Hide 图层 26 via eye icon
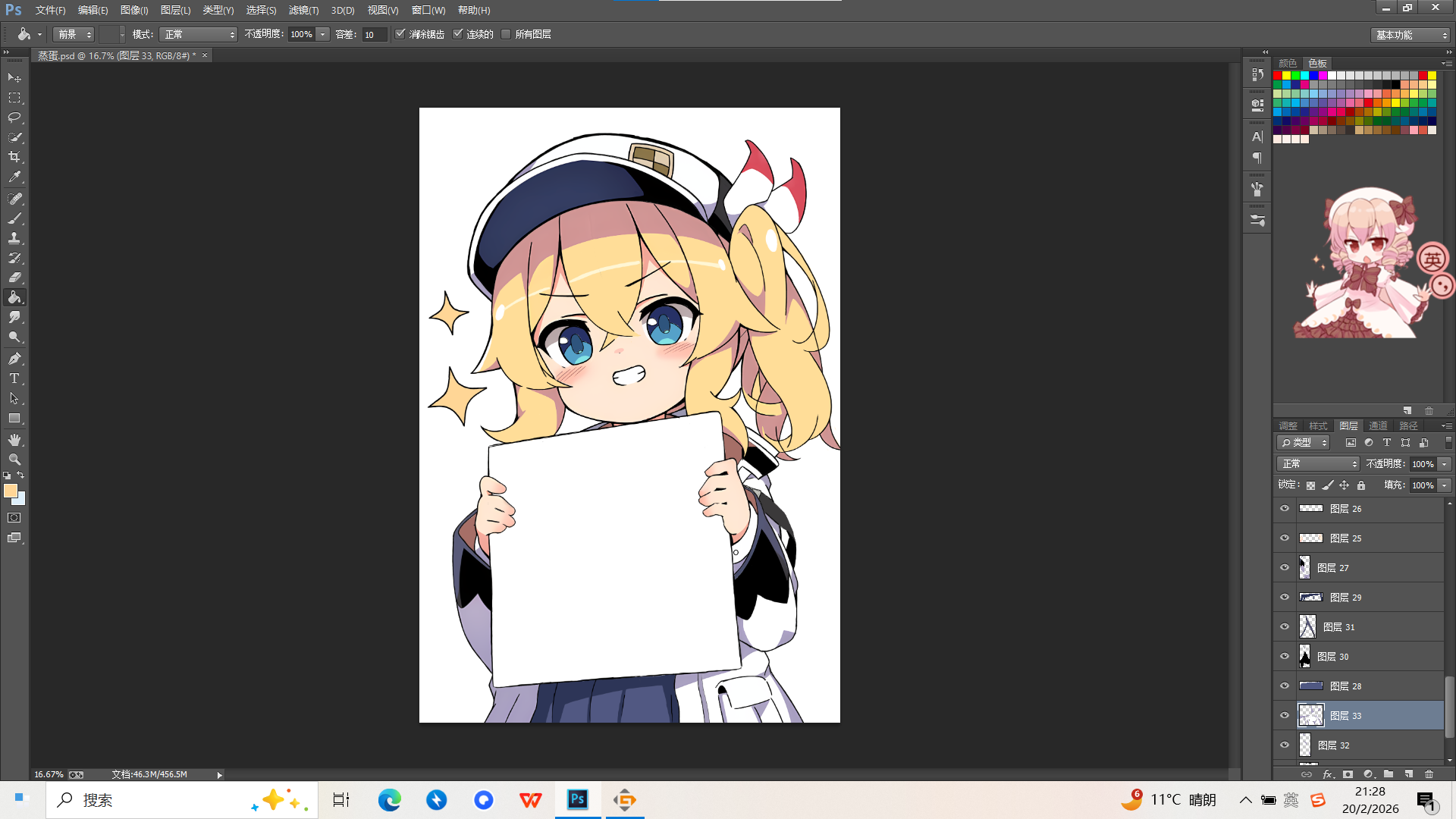The width and height of the screenshot is (1456, 819). [x=1285, y=509]
